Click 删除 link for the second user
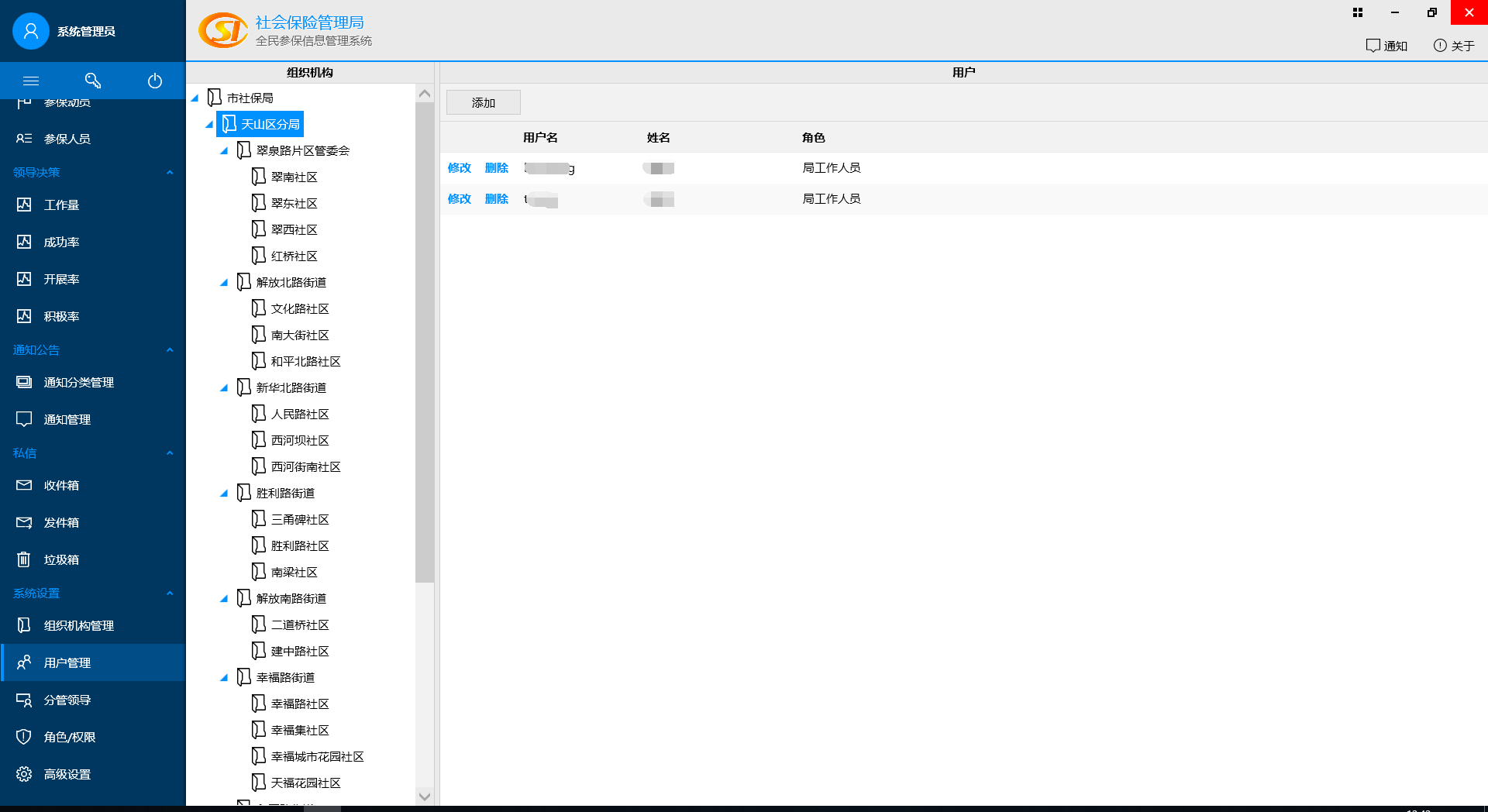The height and width of the screenshot is (812, 1488). pos(496,199)
